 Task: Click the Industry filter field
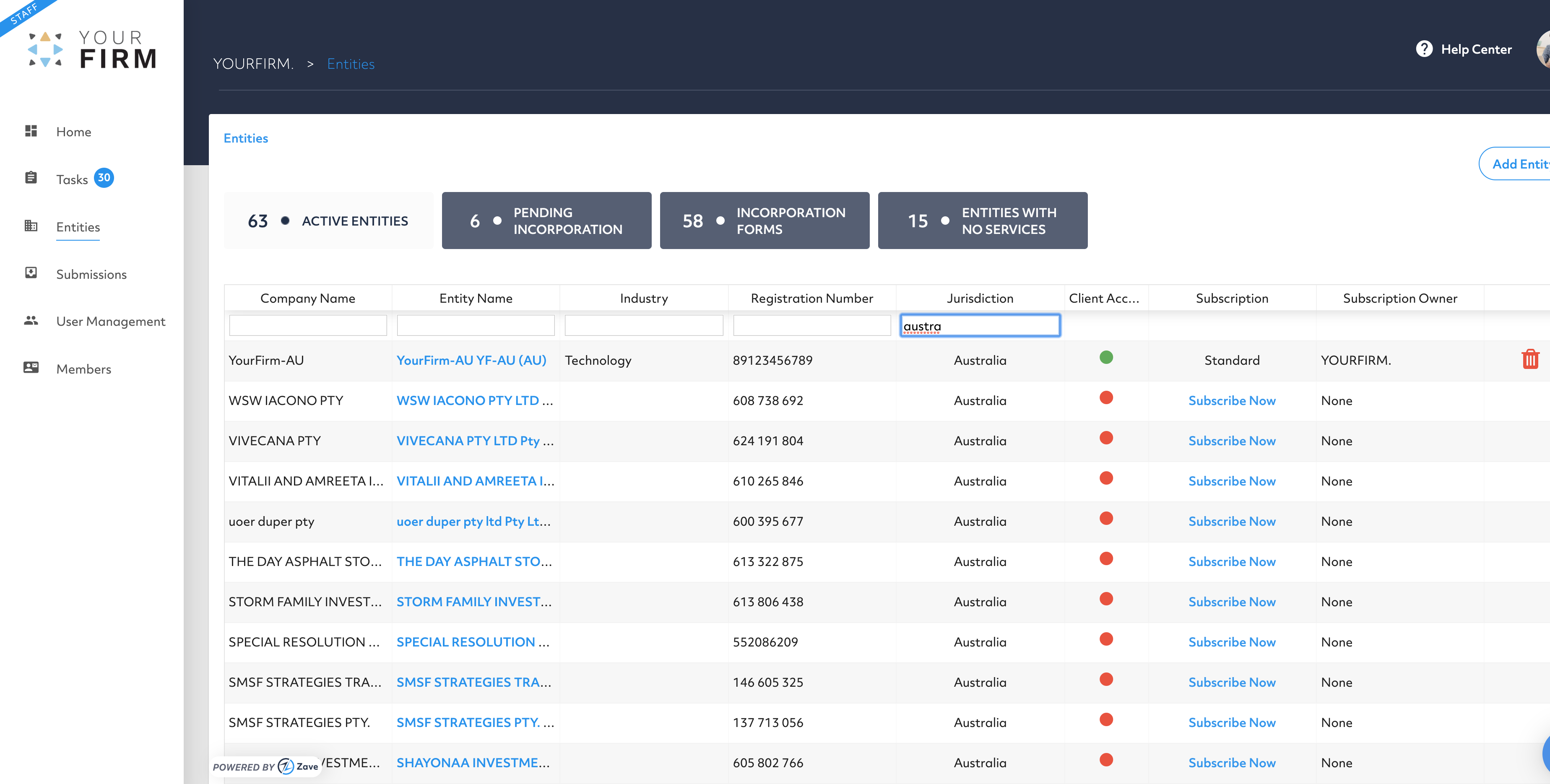pyautogui.click(x=643, y=325)
